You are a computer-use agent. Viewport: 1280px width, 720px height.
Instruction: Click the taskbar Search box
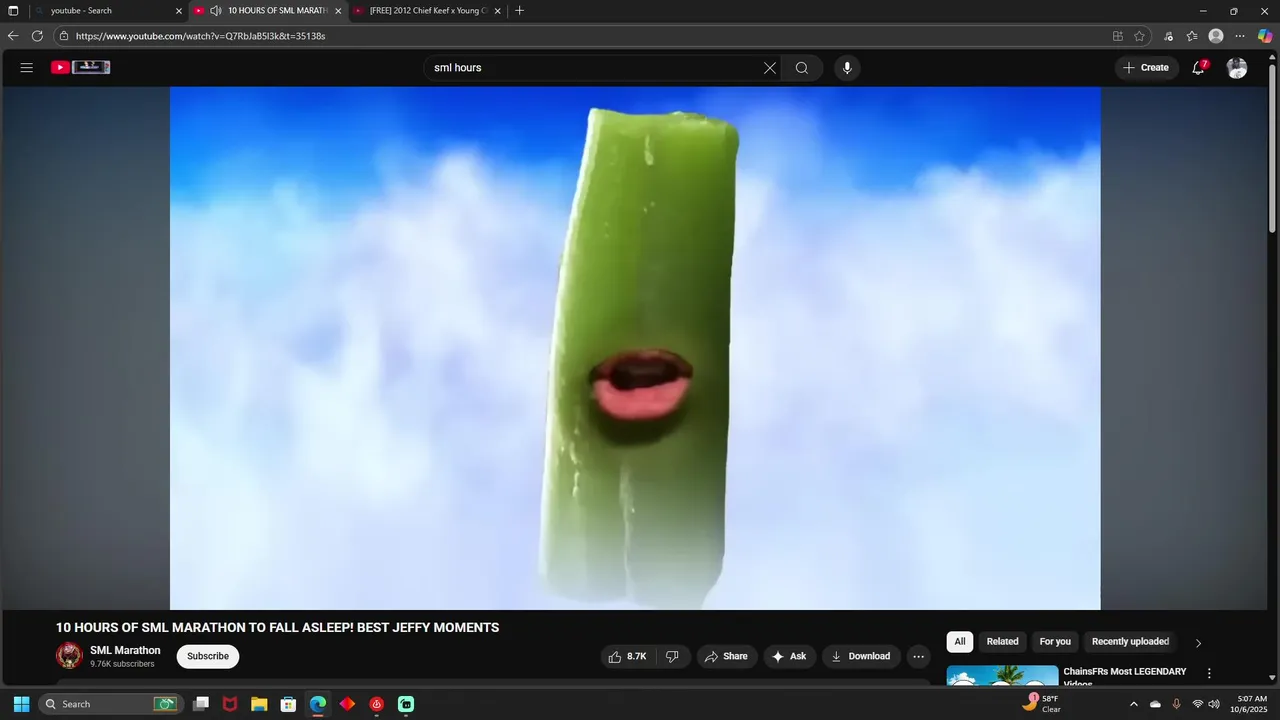[x=109, y=704]
